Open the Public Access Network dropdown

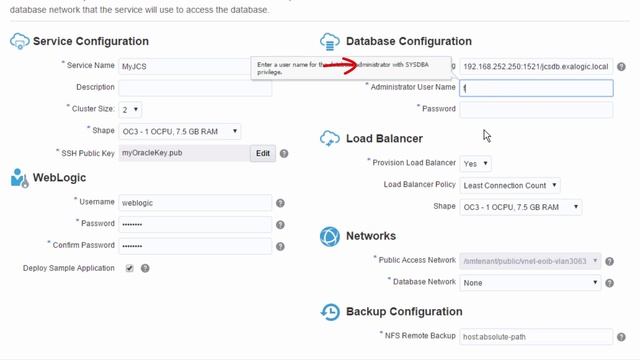(530, 261)
